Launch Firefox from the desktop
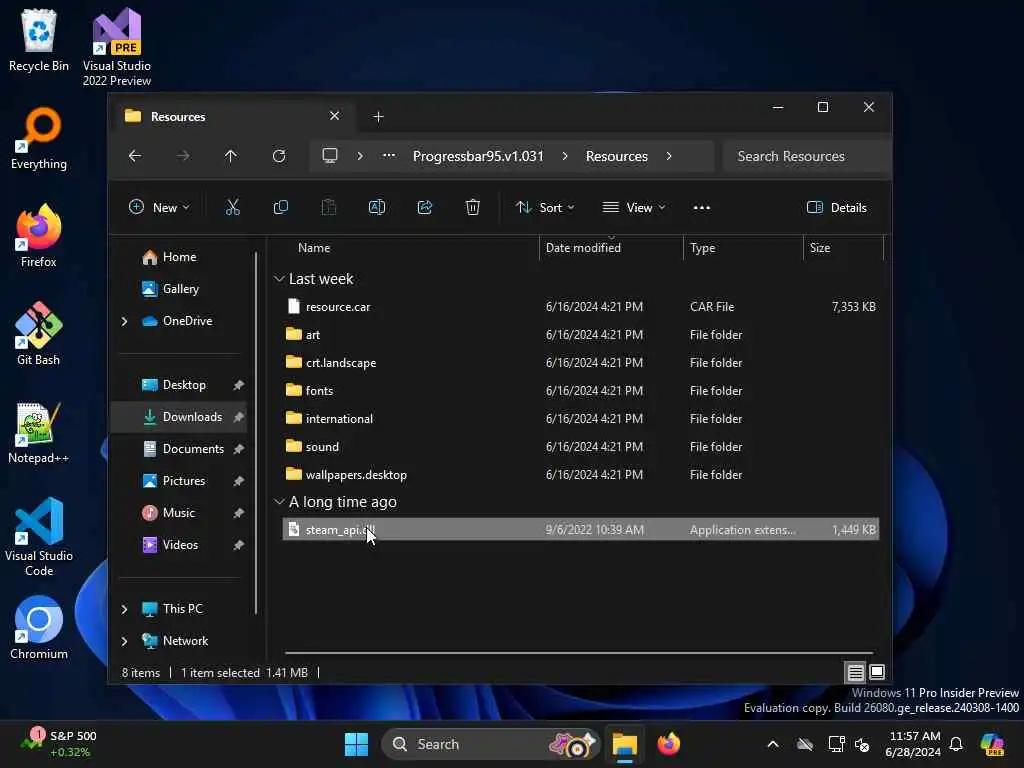Viewport: 1024px width, 768px height. tap(39, 236)
